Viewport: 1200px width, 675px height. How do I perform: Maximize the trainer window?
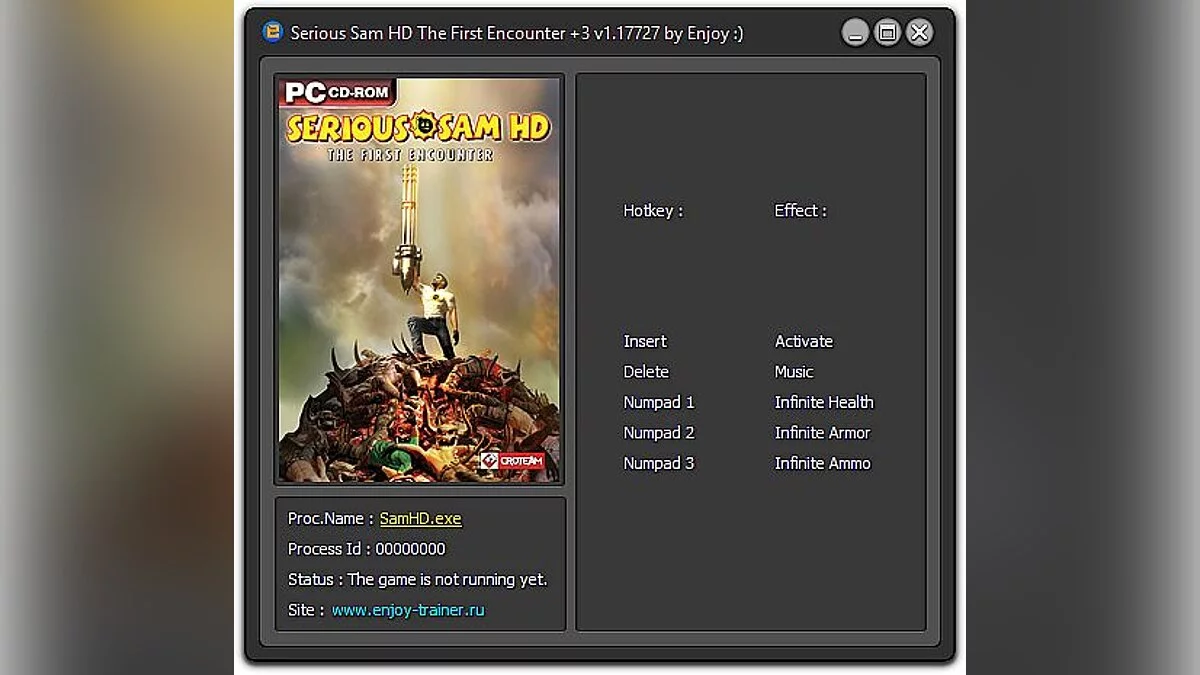887,33
